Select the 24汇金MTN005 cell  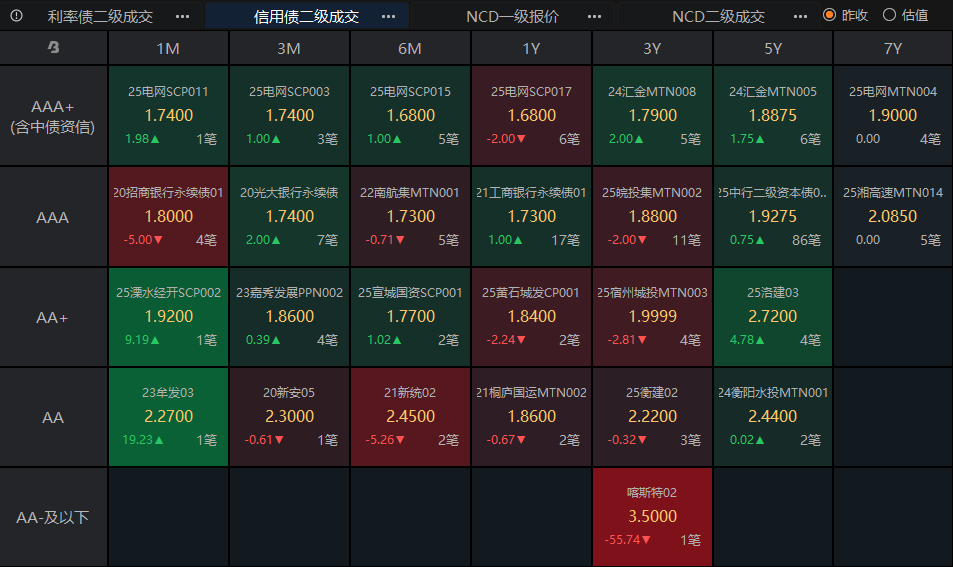[772, 115]
